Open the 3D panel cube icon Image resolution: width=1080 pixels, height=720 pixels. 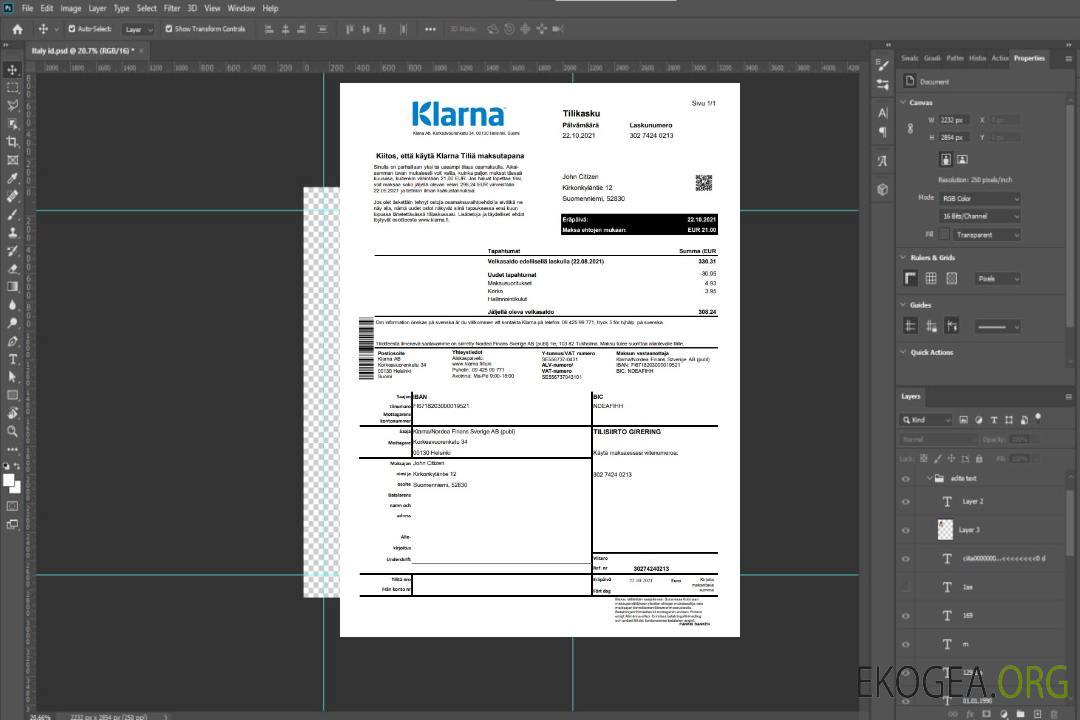click(x=883, y=189)
